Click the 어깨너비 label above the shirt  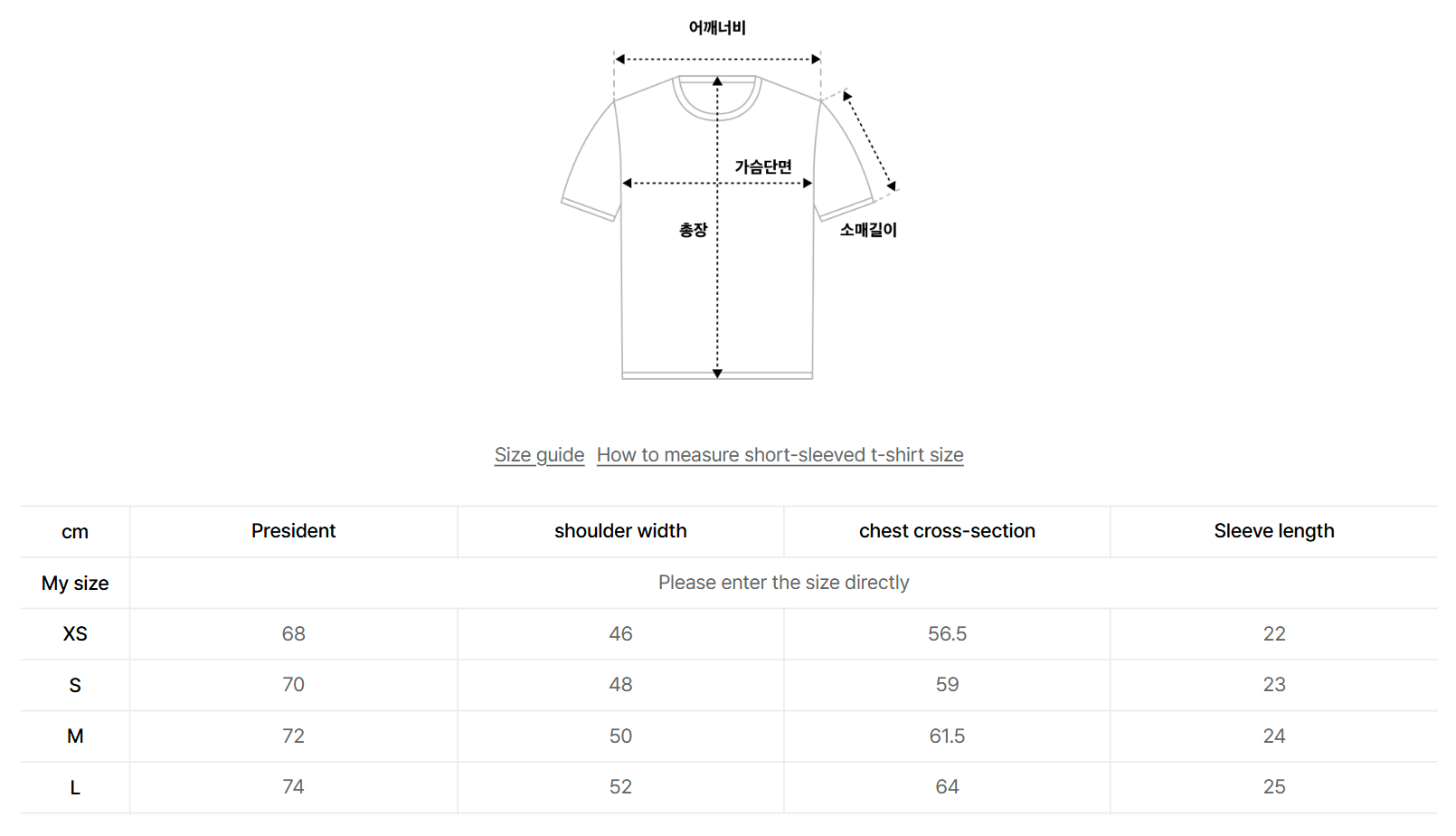point(717,28)
